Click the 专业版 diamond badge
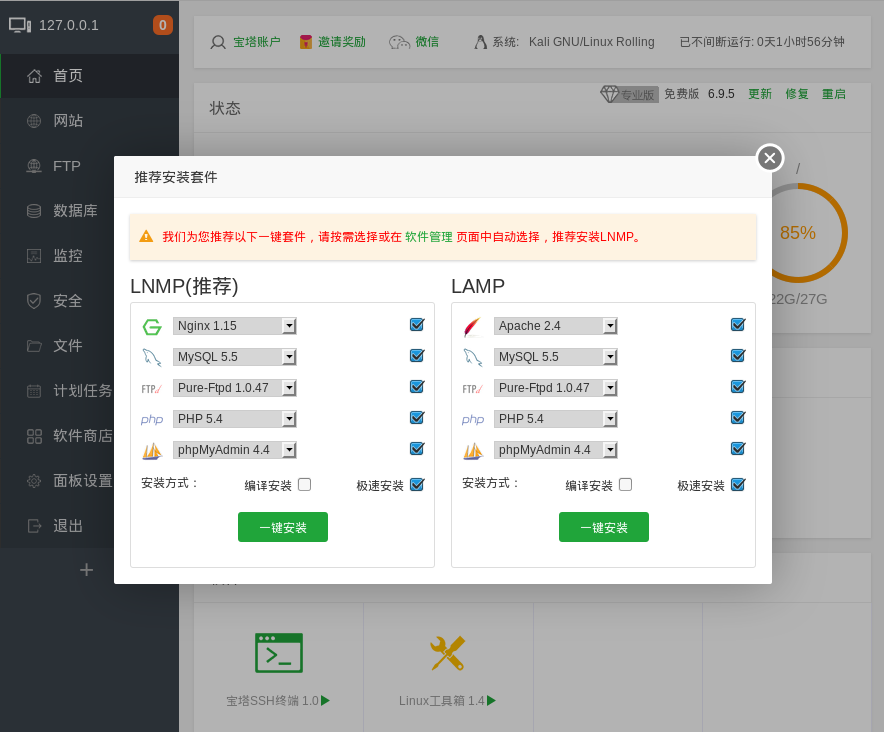884x732 pixels. [x=629, y=94]
